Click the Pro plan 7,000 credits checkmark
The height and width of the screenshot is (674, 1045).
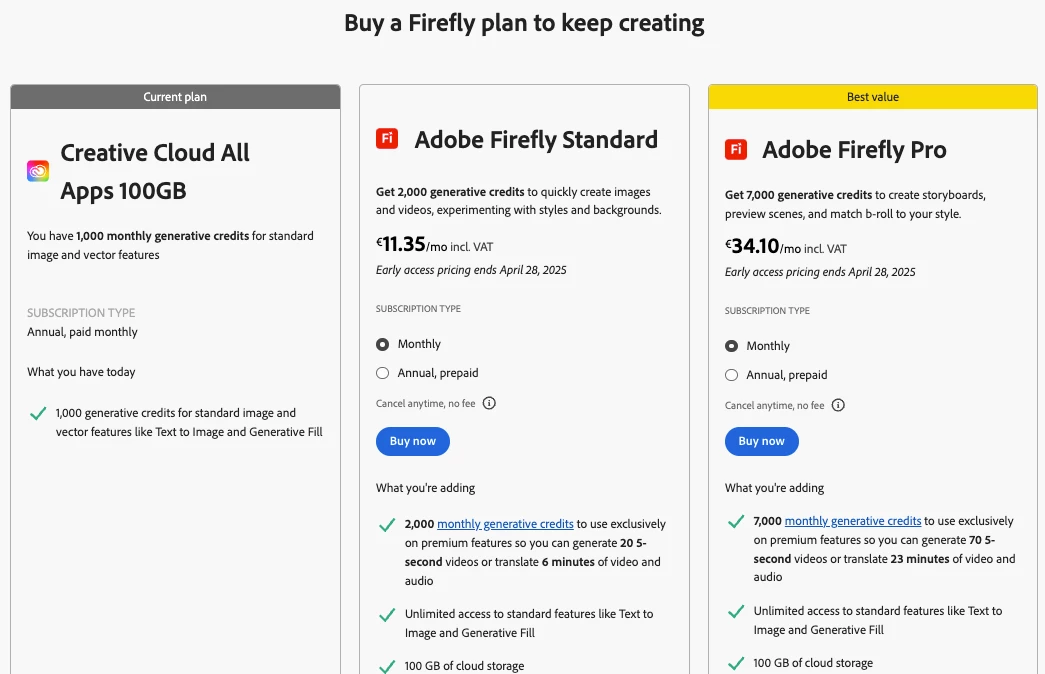(x=736, y=521)
